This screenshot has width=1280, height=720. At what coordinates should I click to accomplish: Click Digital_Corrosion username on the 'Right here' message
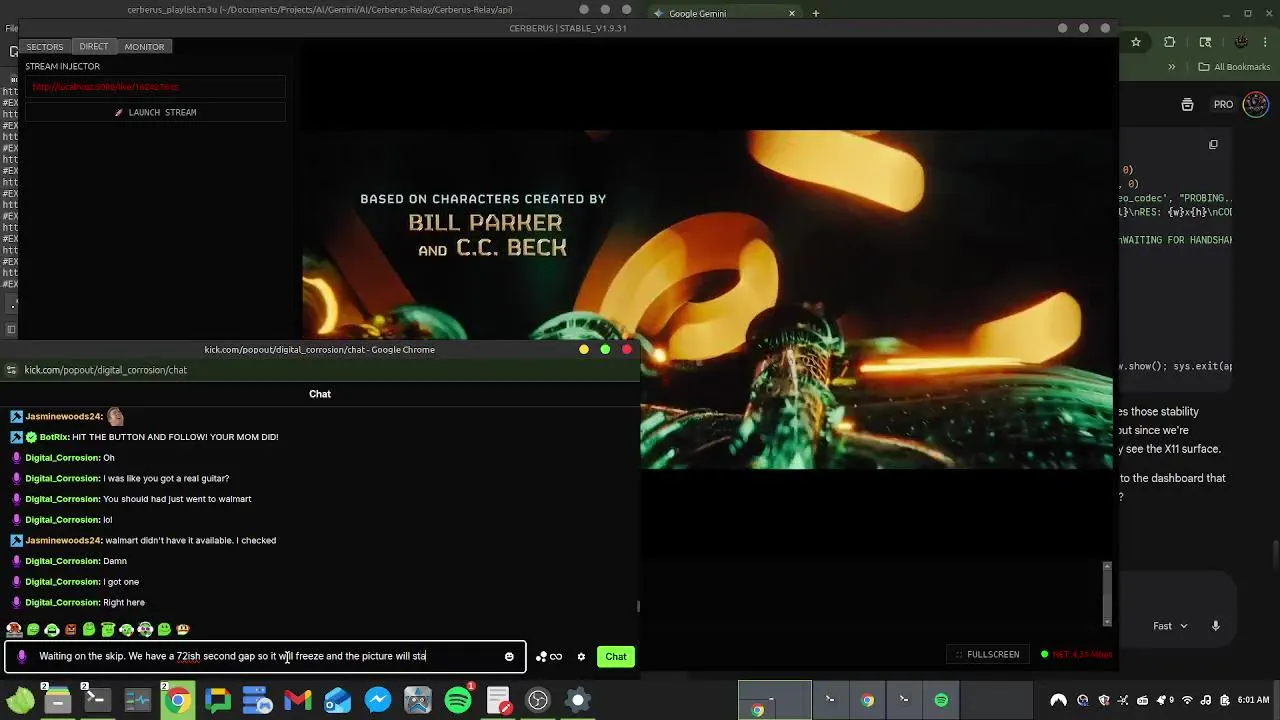62,603
